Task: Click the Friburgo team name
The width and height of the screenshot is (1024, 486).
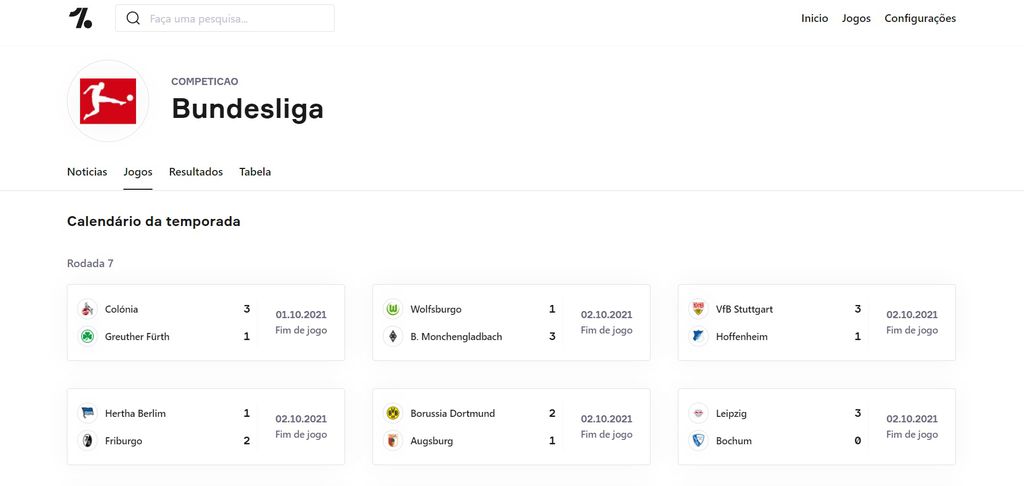Action: click(x=123, y=440)
